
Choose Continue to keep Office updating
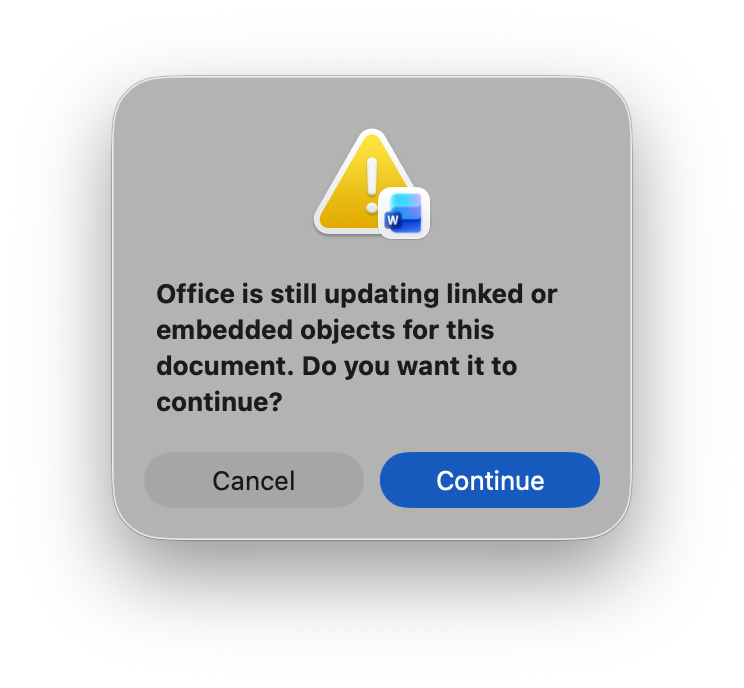click(490, 480)
